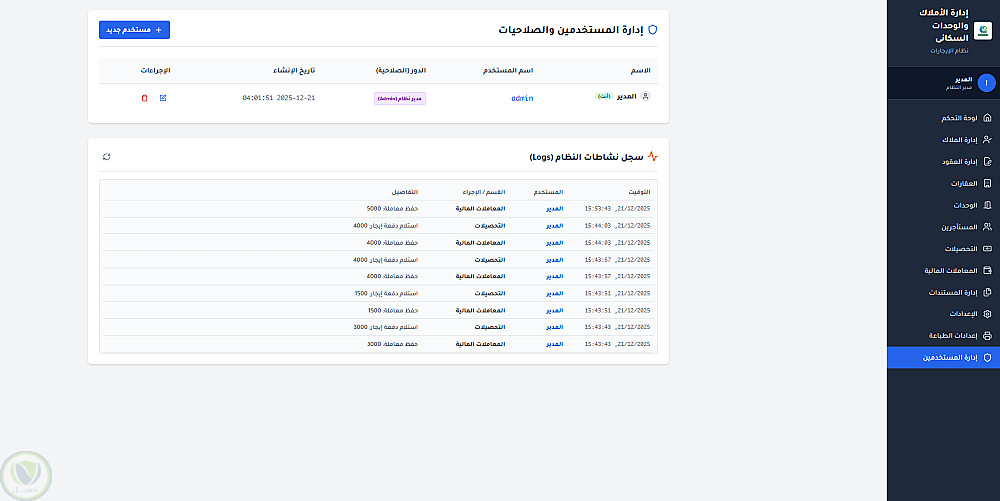Click the wallet icon beside المعاملات المالية

pyautogui.click(x=988, y=270)
